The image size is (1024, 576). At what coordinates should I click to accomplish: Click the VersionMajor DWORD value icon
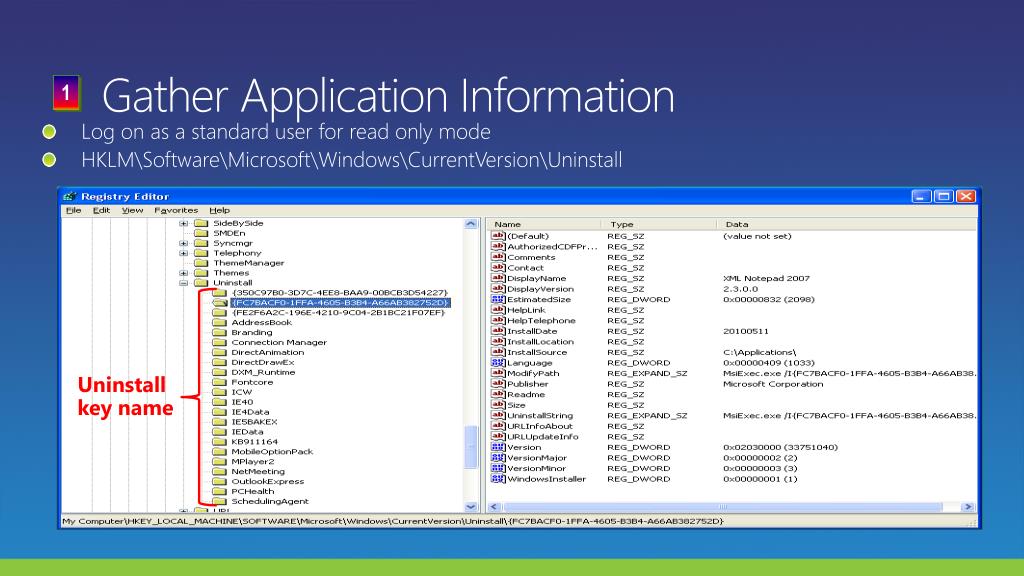[x=498, y=458]
